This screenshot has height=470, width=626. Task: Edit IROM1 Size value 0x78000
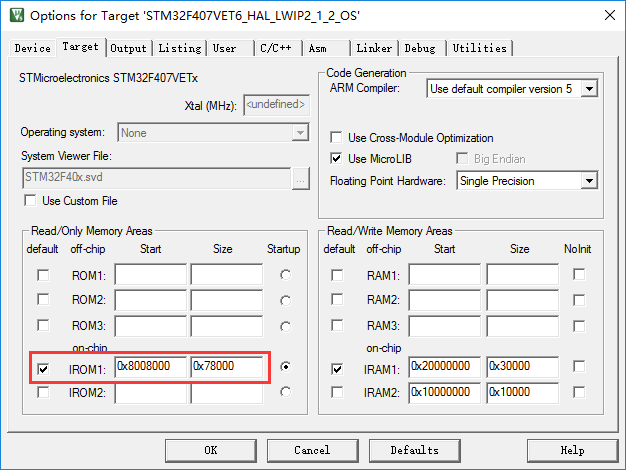coord(227,367)
